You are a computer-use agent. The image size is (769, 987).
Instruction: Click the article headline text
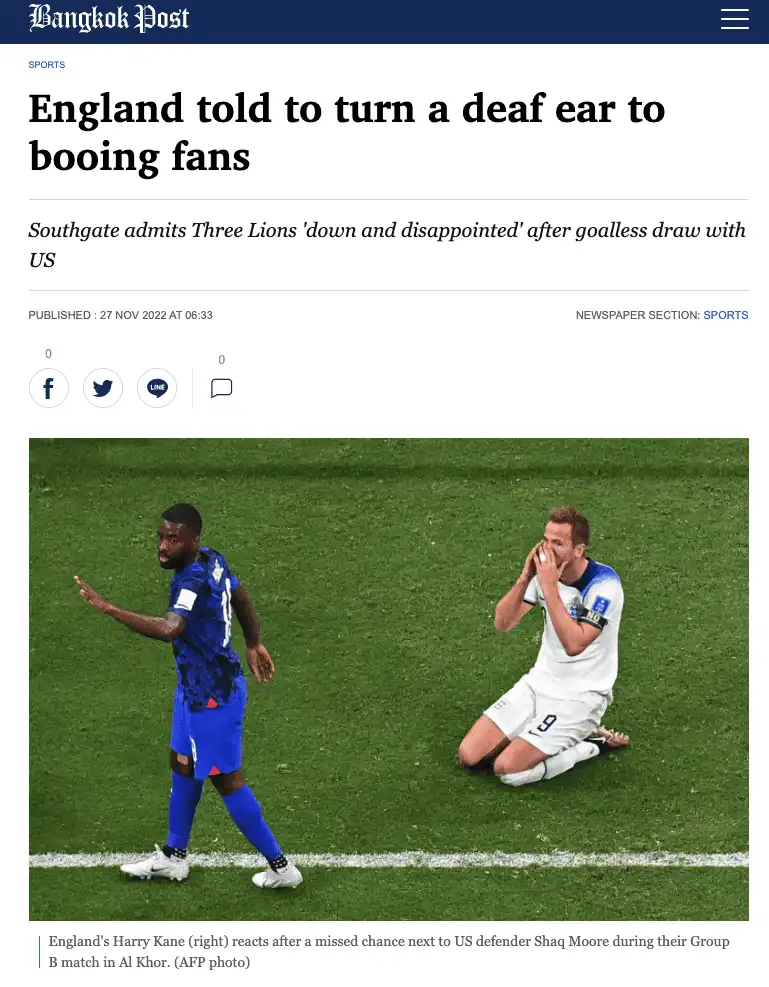[x=347, y=132]
